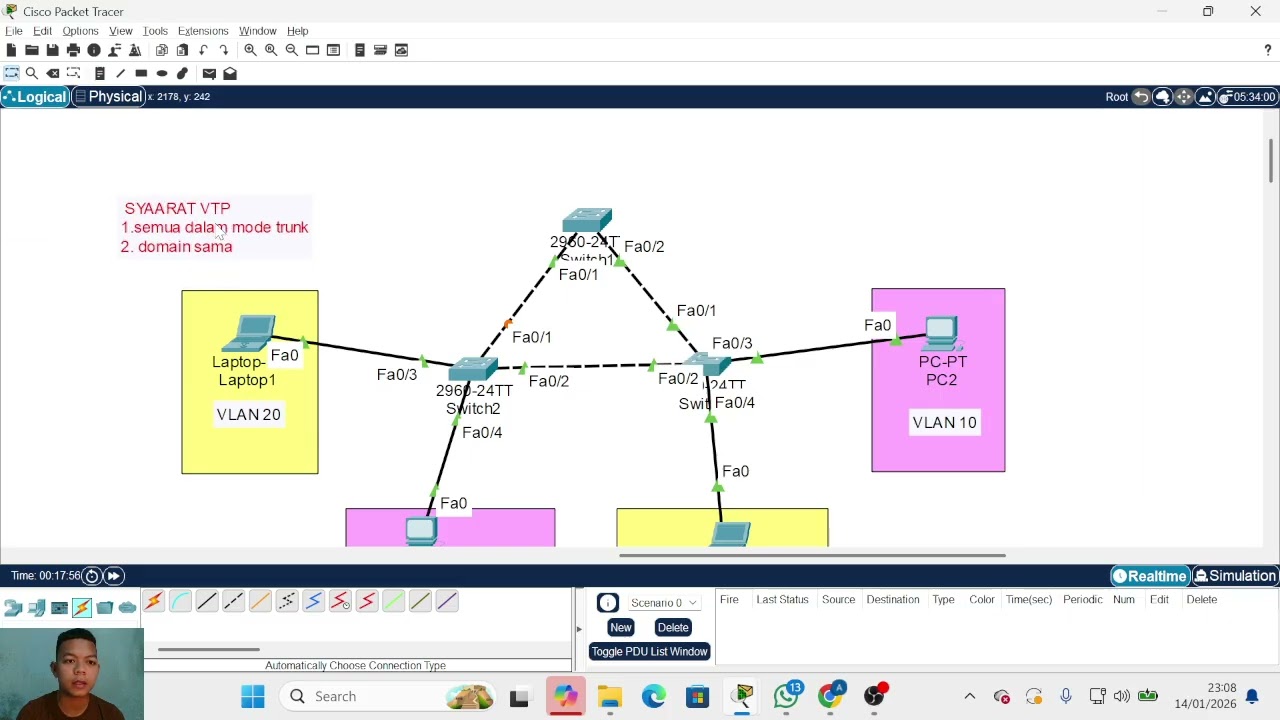The width and height of the screenshot is (1280, 720).
Task: Choose the Inspect magnifier tool
Action: point(32,73)
